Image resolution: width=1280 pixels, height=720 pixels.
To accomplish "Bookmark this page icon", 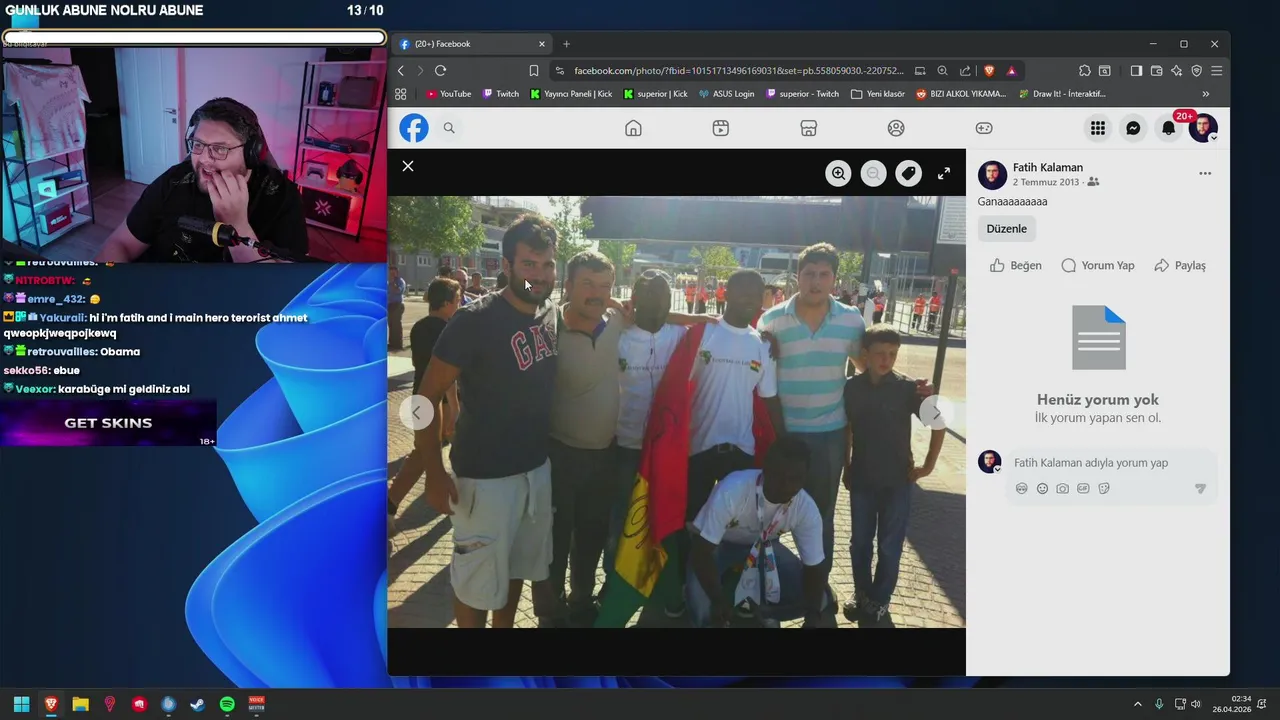I will point(534,71).
